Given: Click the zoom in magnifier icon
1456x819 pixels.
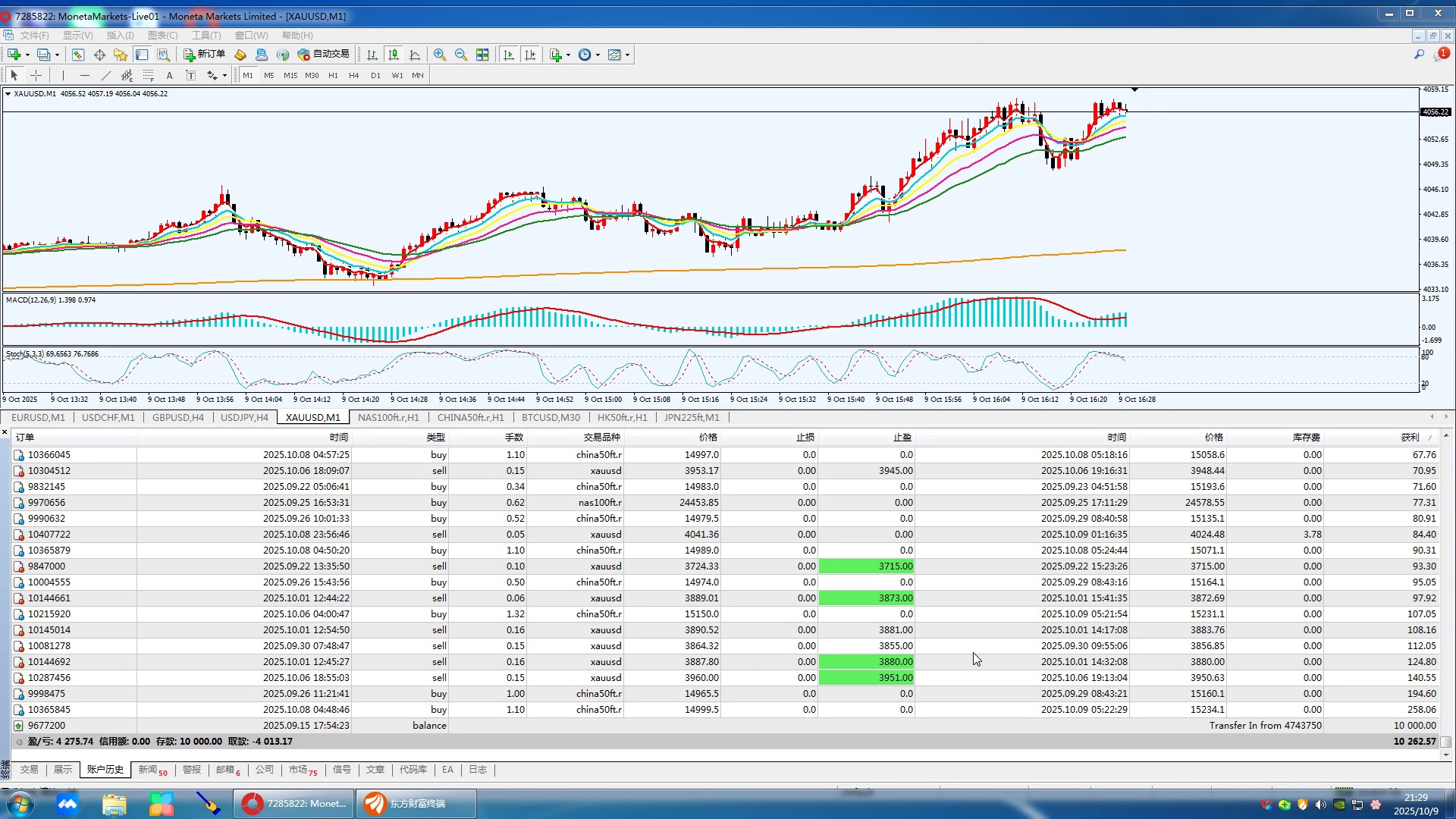Looking at the screenshot, I should tap(439, 55).
